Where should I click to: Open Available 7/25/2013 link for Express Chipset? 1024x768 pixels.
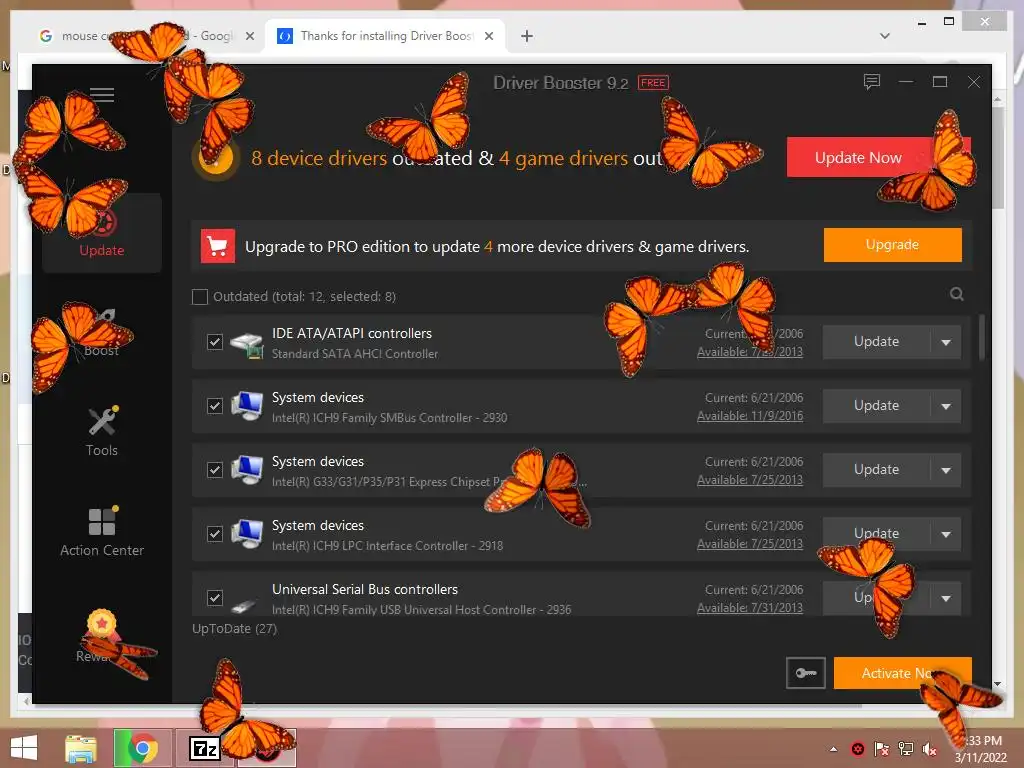coord(750,480)
